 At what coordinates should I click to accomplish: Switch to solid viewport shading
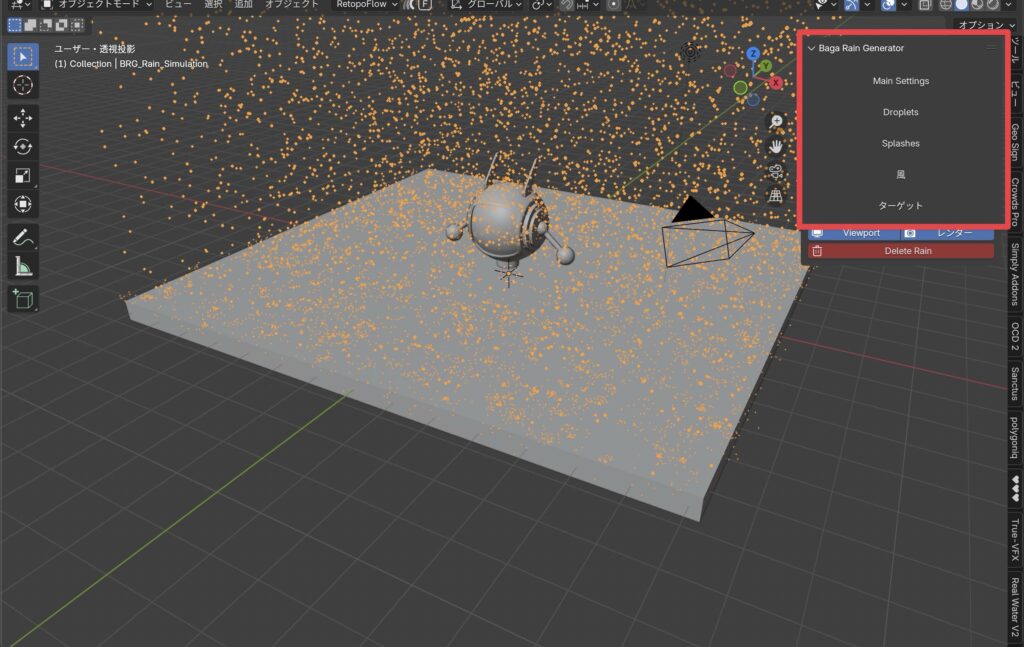pyautogui.click(x=961, y=5)
